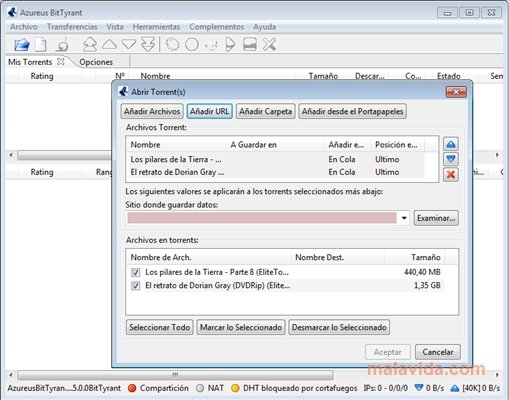Click the Descar... column header in main window

coord(370,76)
